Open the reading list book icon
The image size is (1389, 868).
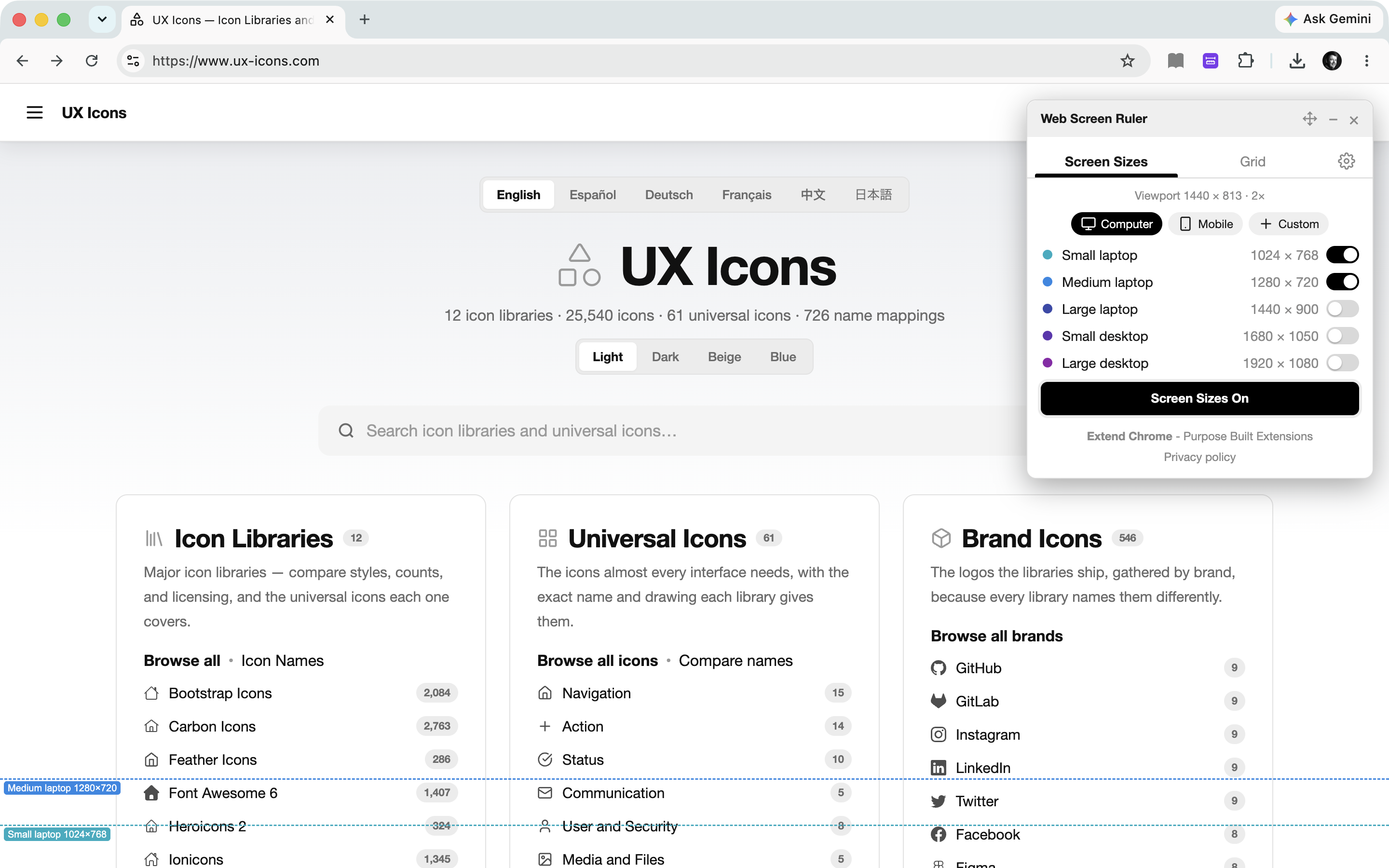[x=1175, y=61]
